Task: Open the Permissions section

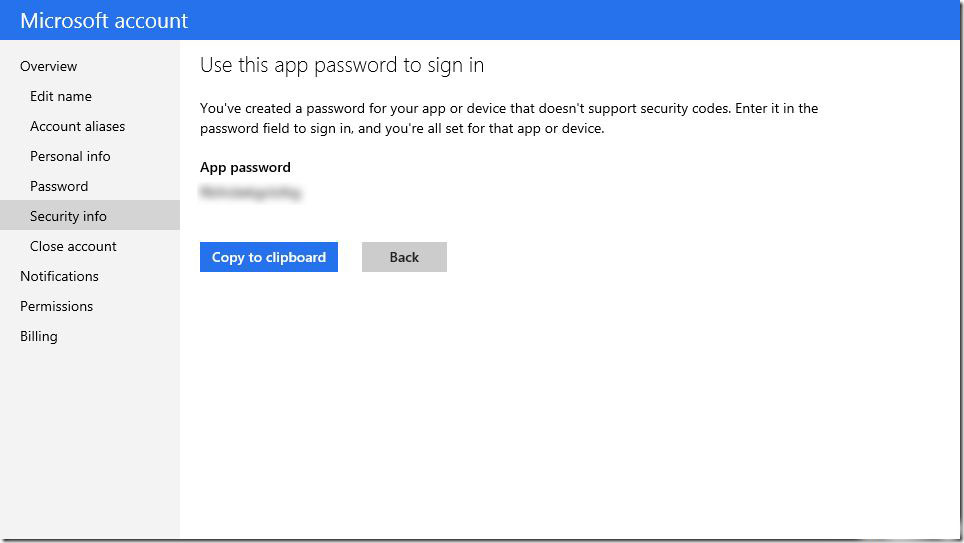Action: pos(56,306)
